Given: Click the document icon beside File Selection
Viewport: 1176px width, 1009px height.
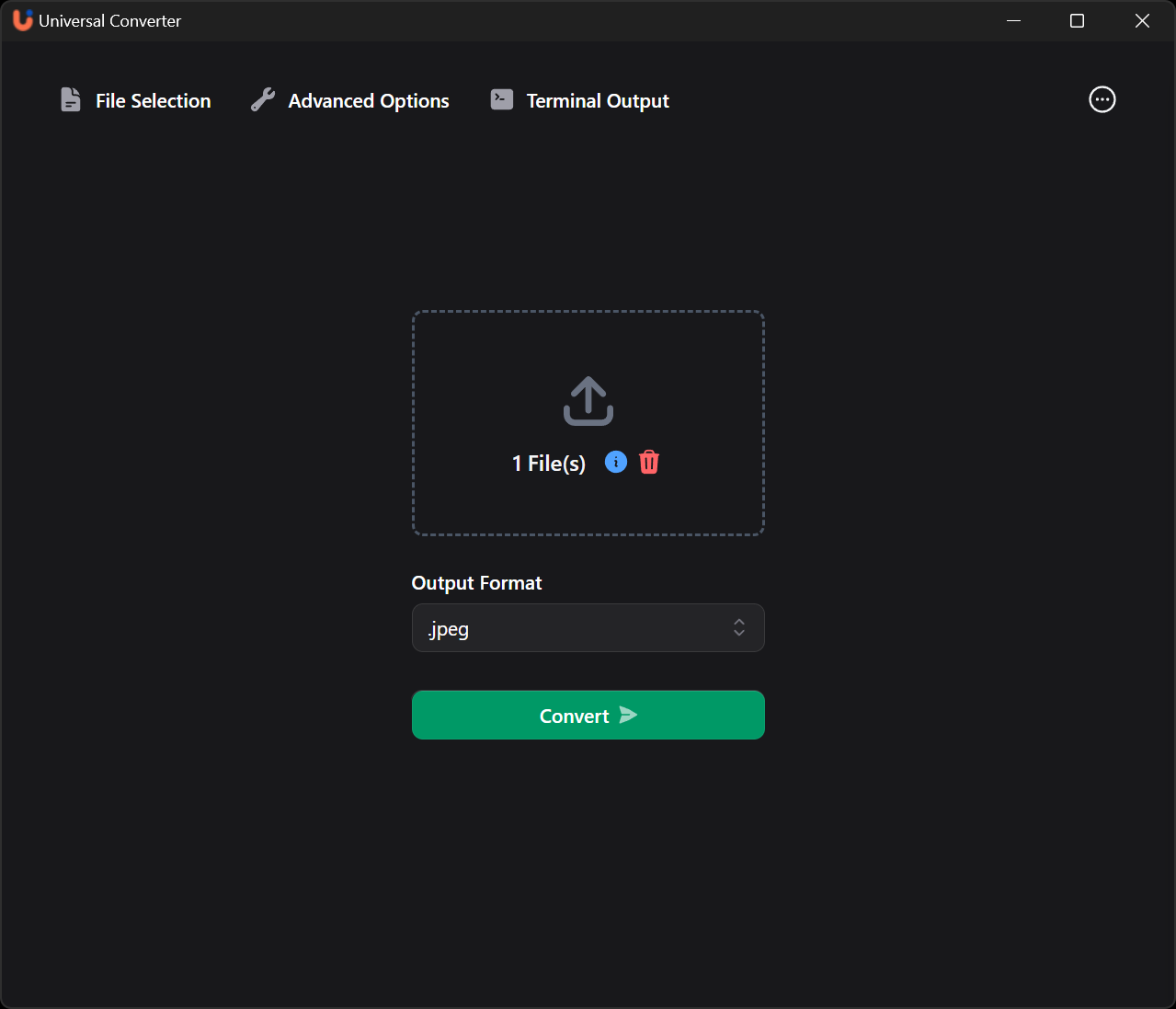Looking at the screenshot, I should point(71,99).
